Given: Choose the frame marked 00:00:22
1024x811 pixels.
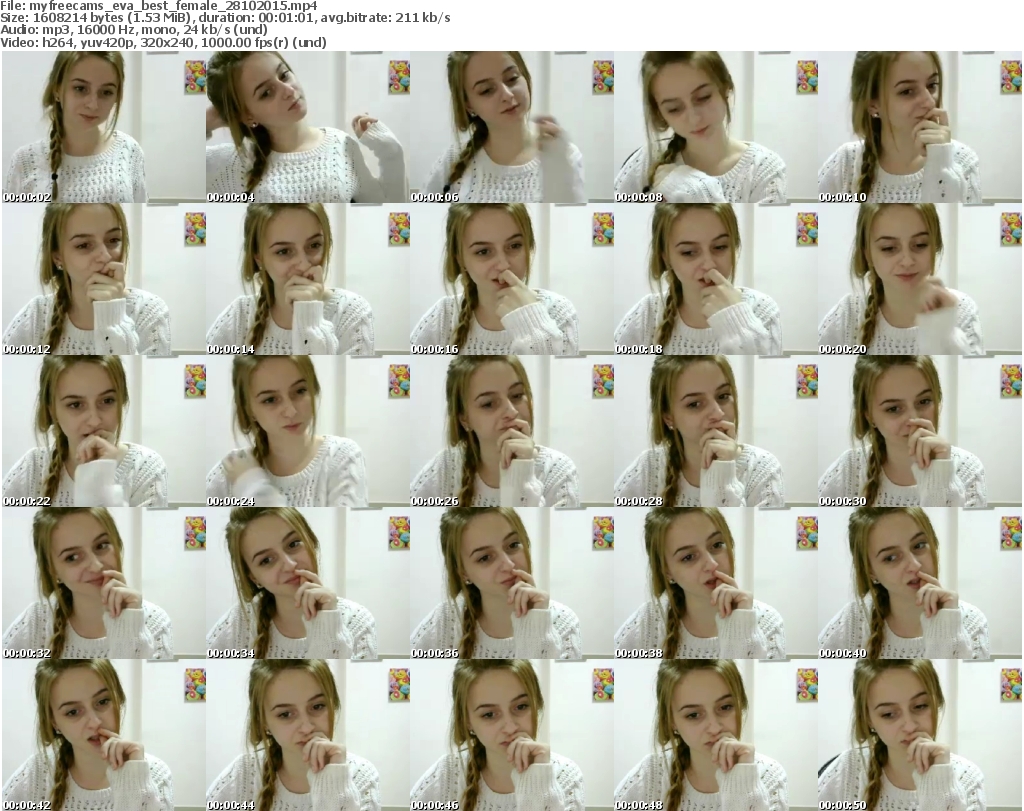Looking at the screenshot, I should [x=104, y=431].
